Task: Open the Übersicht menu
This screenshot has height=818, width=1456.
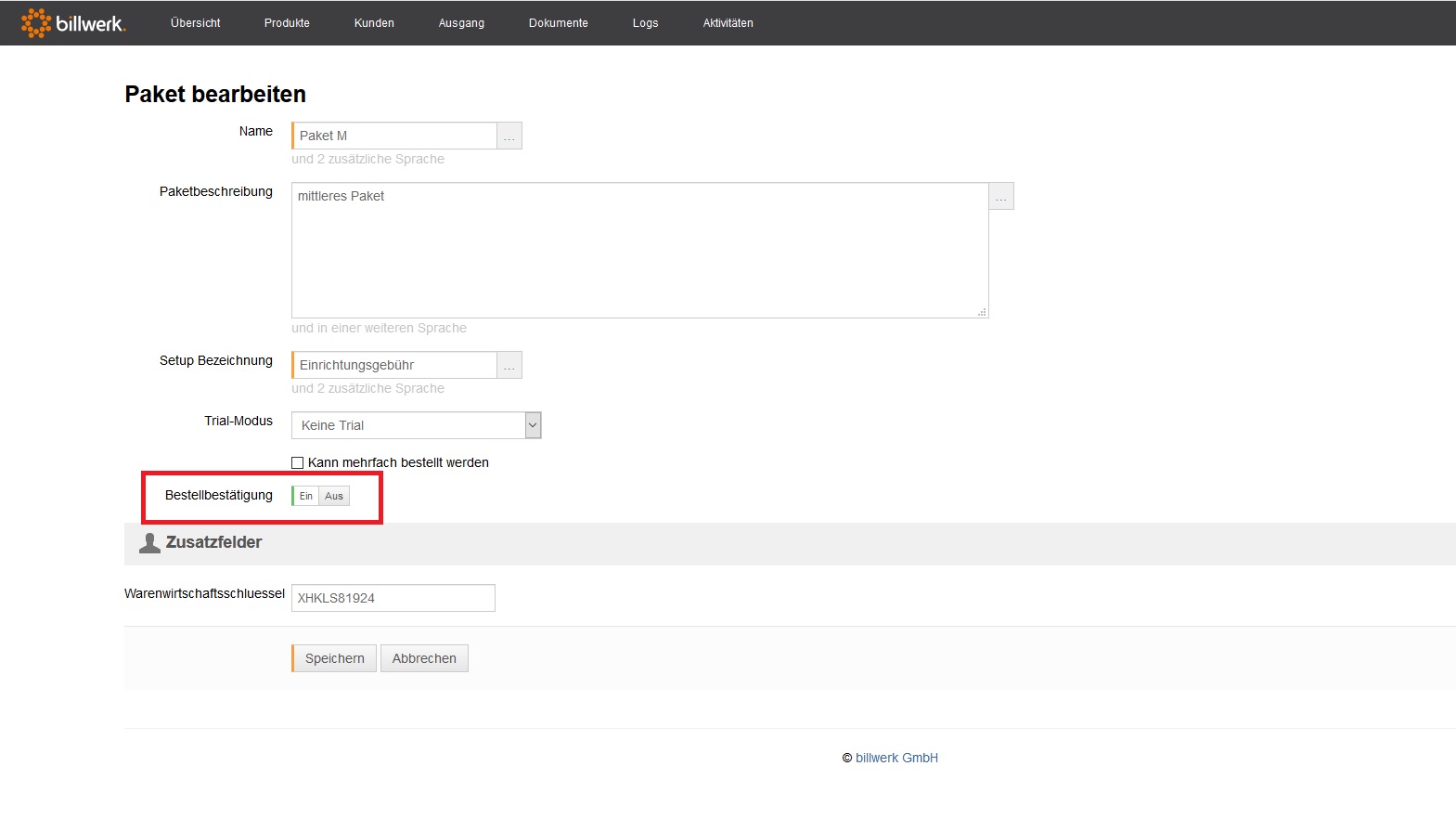Action: point(196,23)
